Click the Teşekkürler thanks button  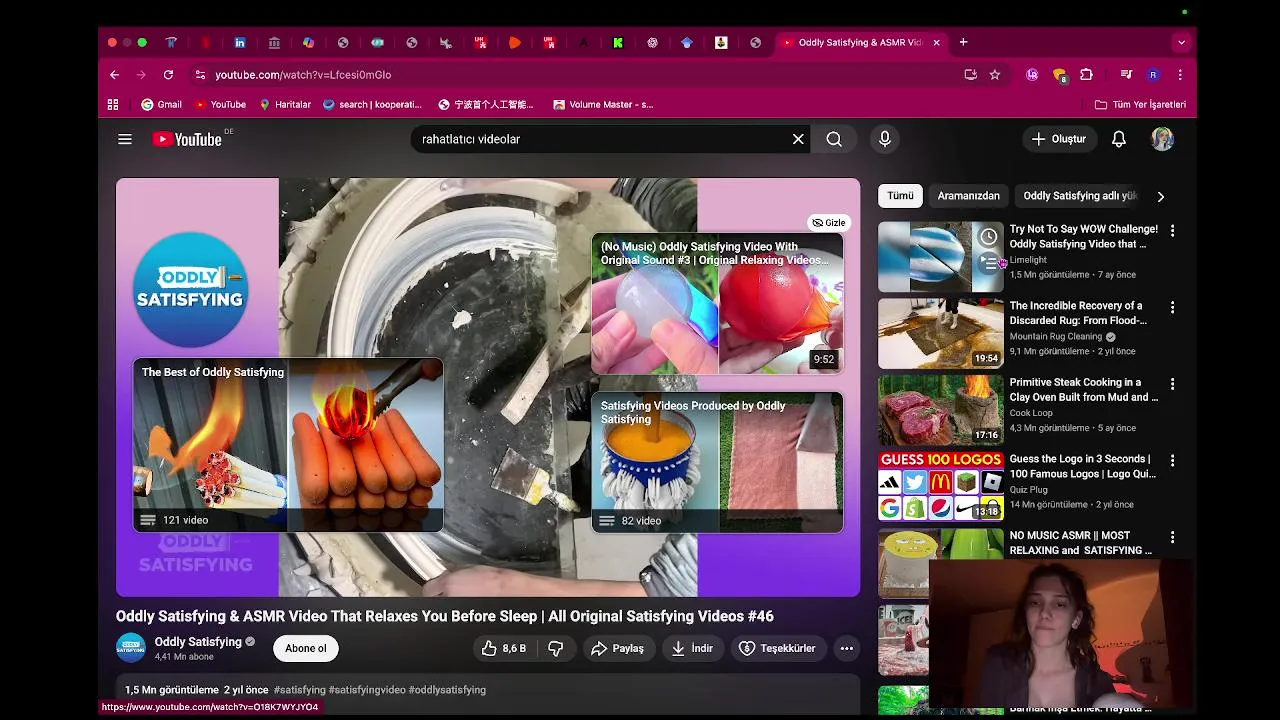coord(777,648)
